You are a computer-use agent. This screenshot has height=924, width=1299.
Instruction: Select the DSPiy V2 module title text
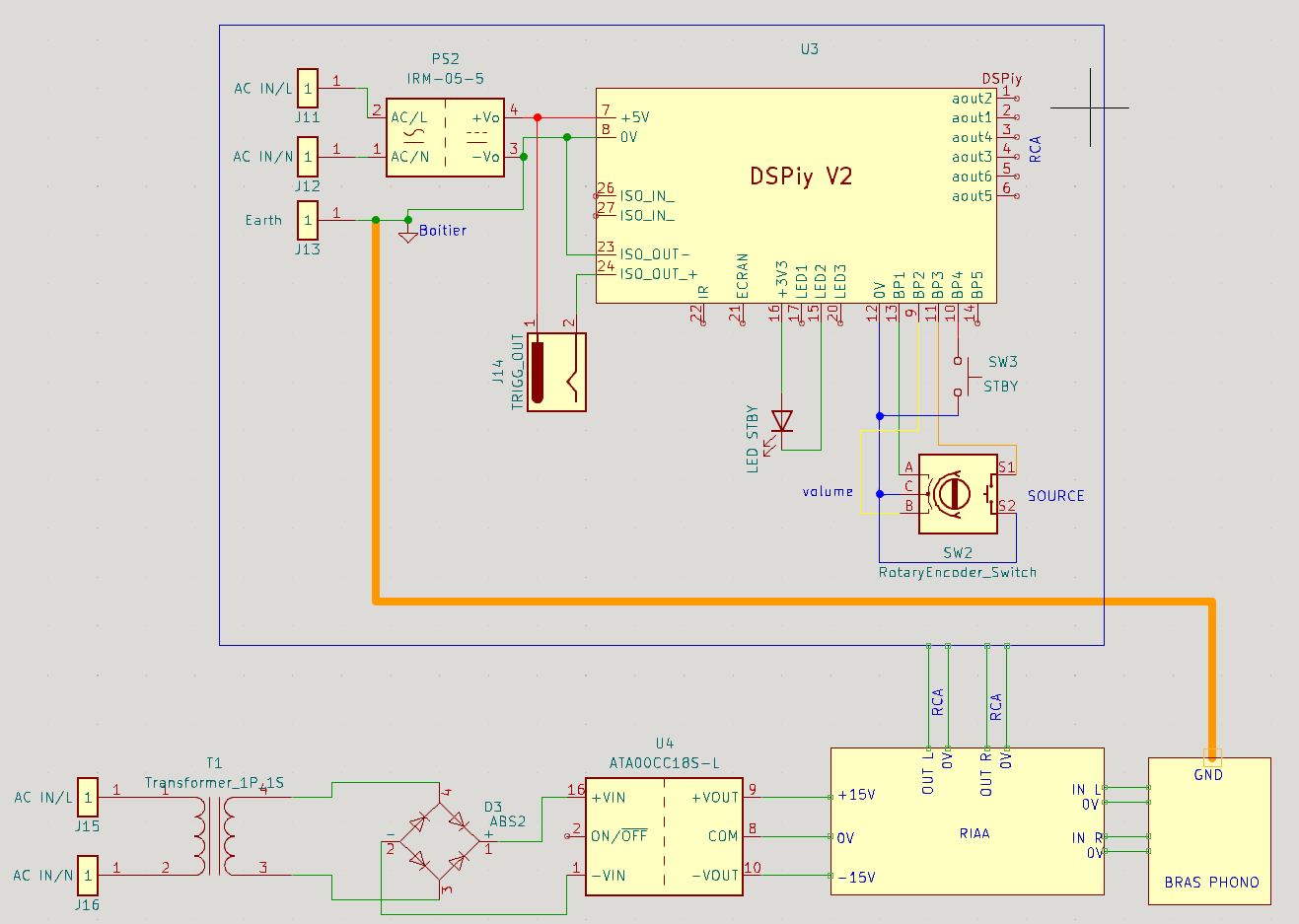tap(800, 177)
